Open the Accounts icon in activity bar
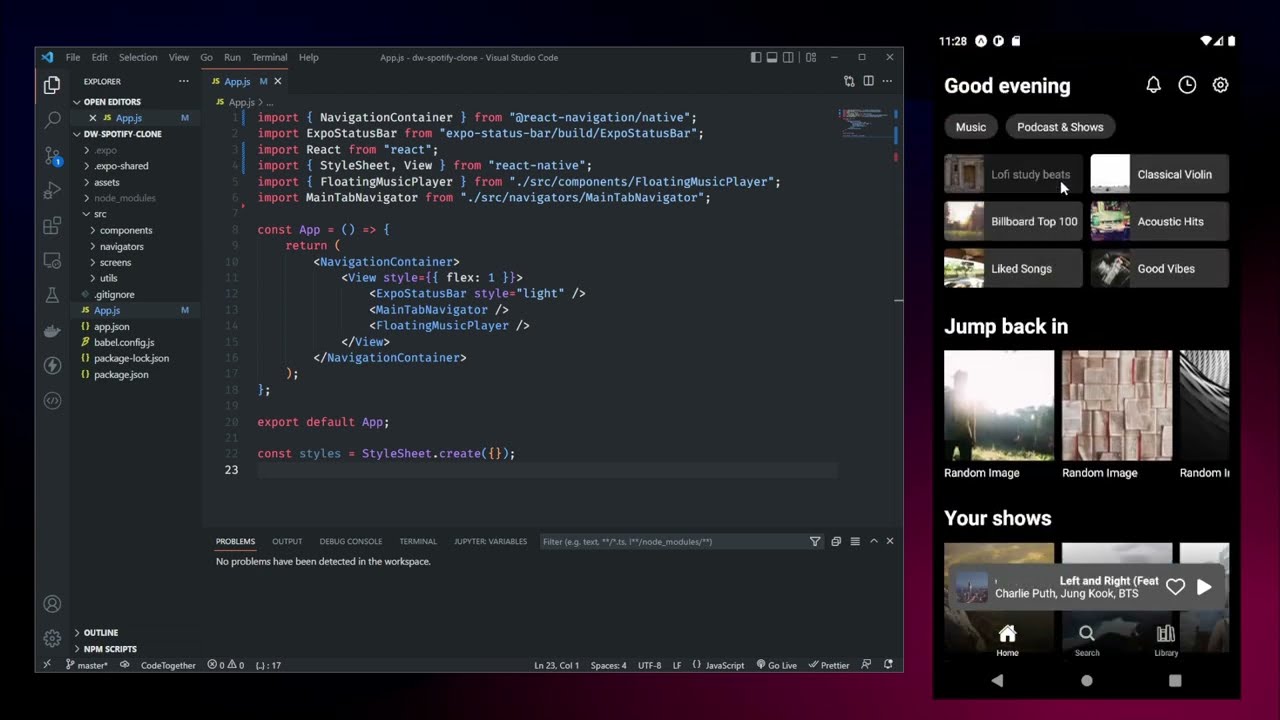Viewport: 1280px width, 720px height. pos(52,604)
